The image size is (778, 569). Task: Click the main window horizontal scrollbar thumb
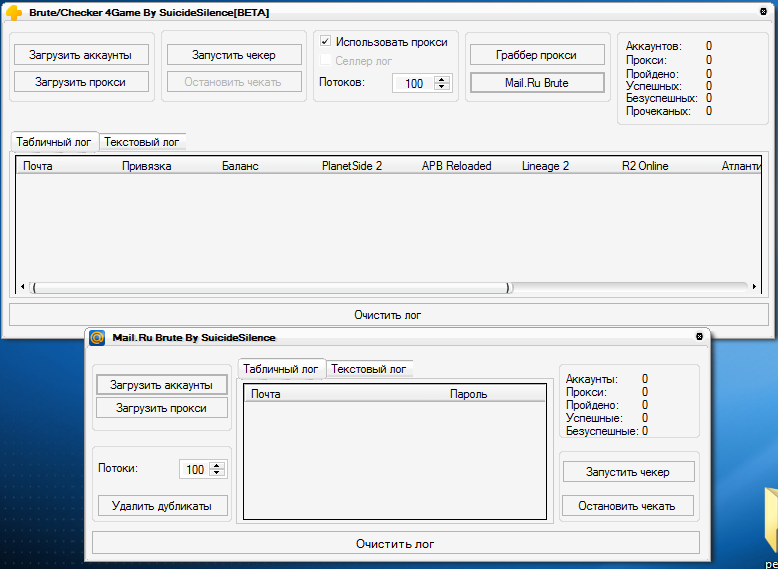coord(270,288)
